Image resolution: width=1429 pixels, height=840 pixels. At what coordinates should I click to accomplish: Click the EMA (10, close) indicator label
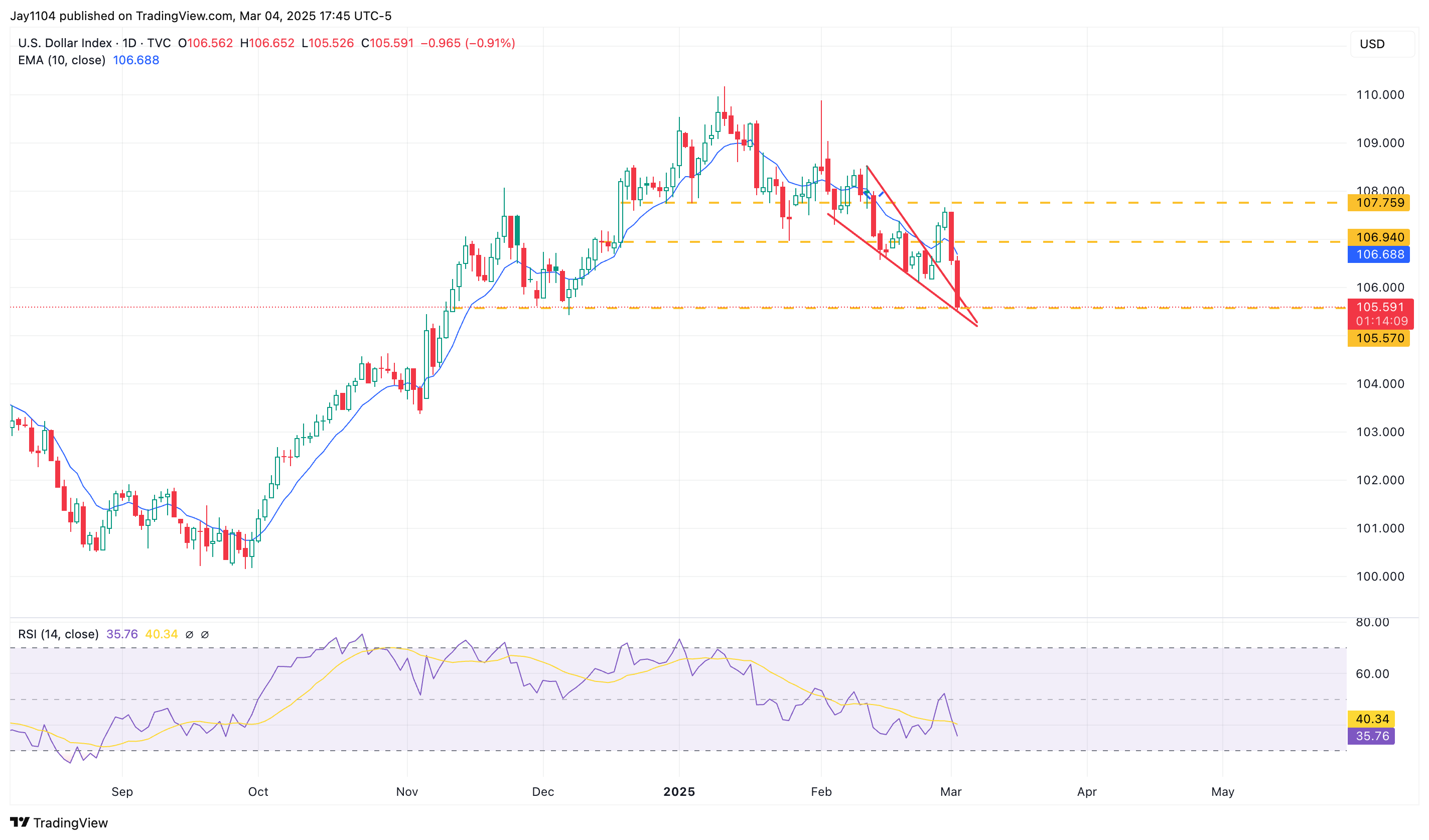62,60
